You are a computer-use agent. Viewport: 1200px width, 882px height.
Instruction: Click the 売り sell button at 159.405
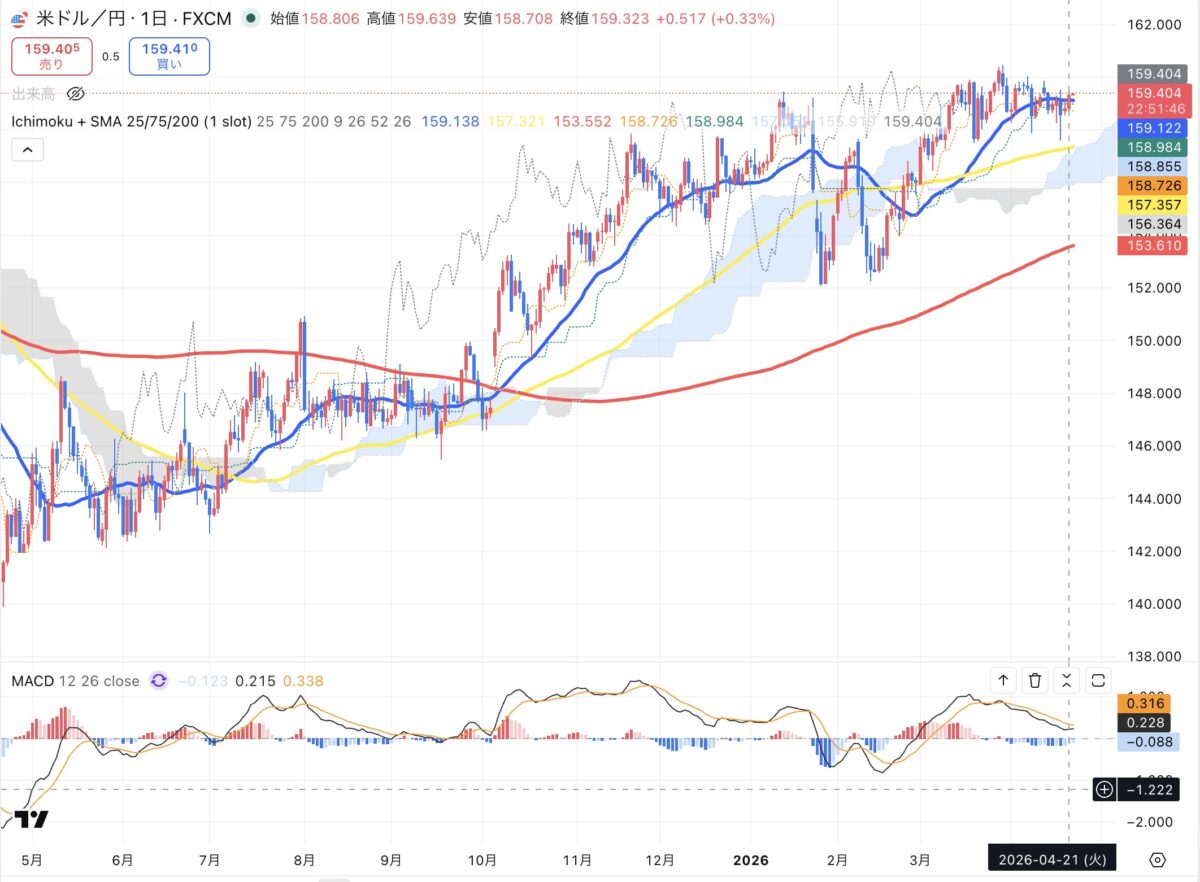tap(51, 55)
